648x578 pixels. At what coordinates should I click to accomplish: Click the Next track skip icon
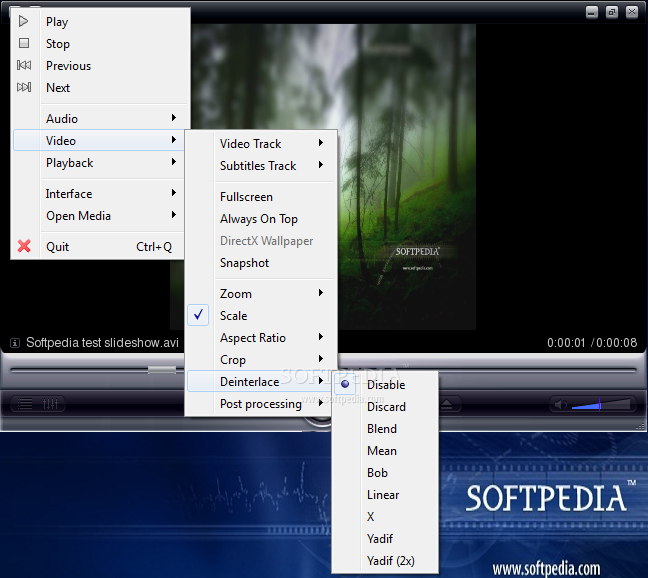(24, 87)
